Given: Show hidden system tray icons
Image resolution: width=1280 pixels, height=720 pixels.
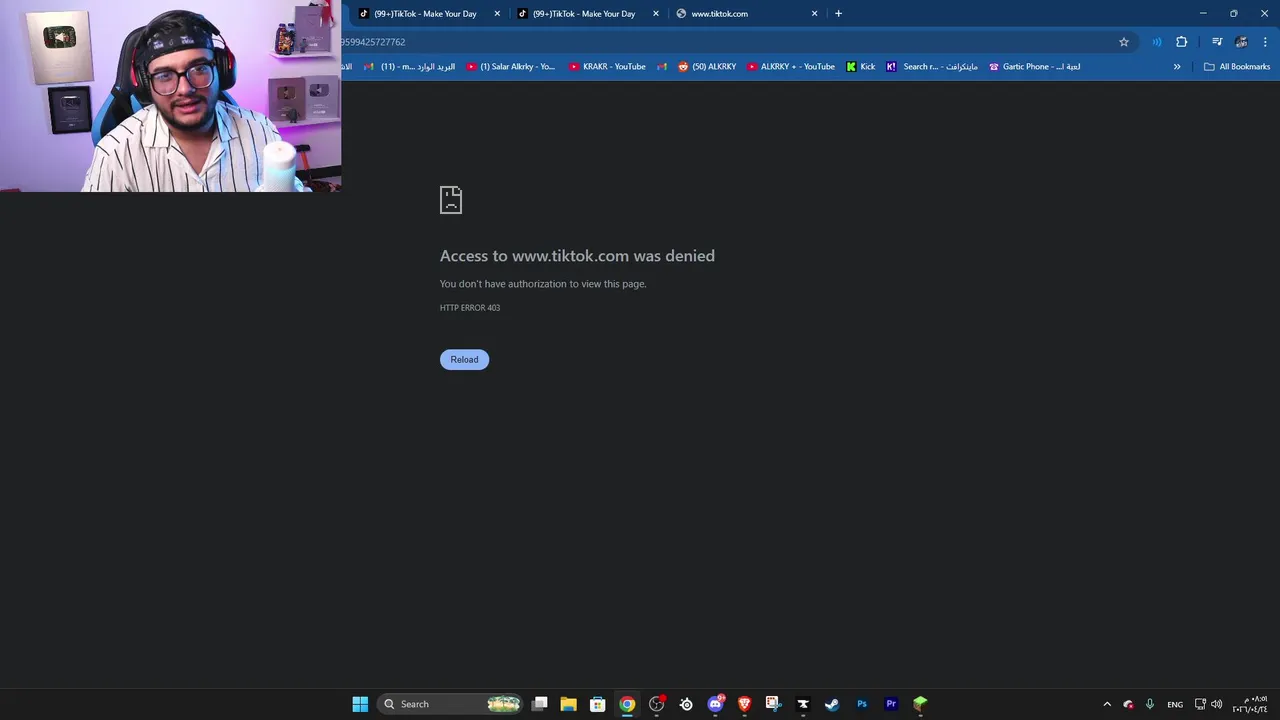Looking at the screenshot, I should [x=1107, y=704].
